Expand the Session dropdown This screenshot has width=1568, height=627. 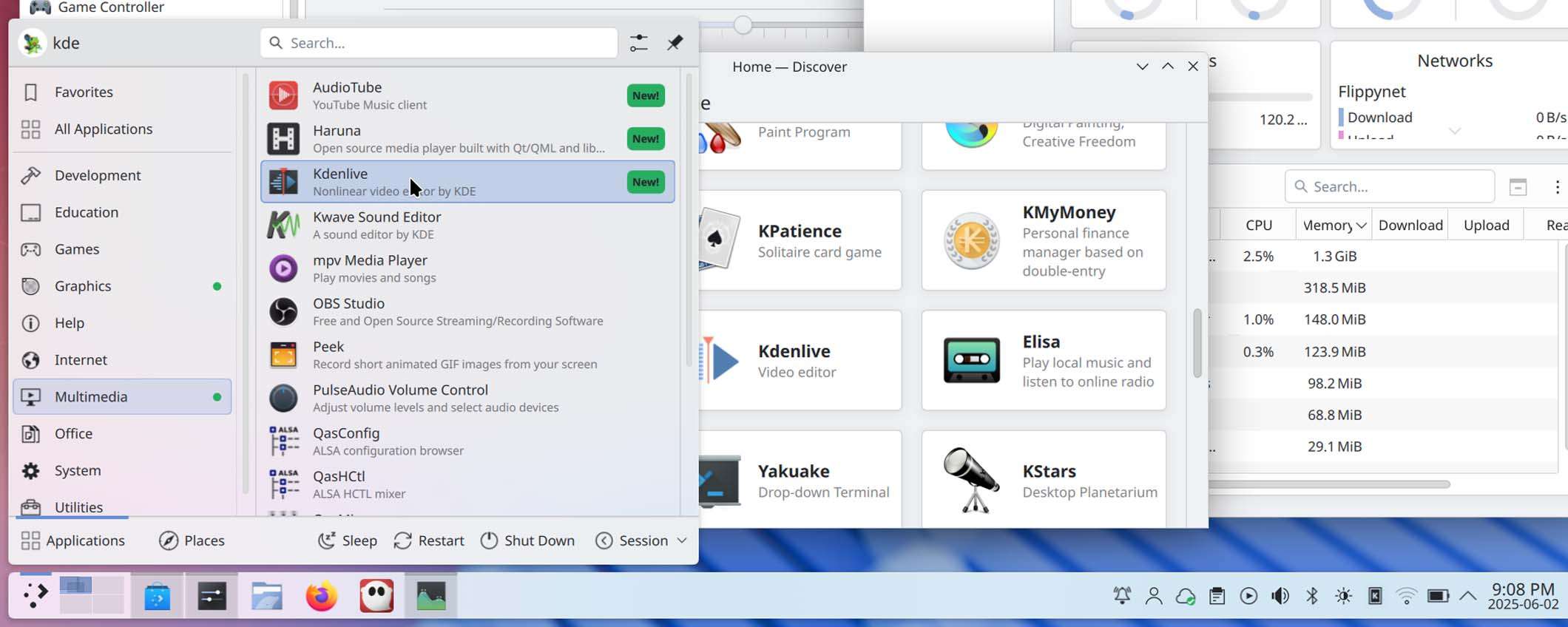point(641,540)
